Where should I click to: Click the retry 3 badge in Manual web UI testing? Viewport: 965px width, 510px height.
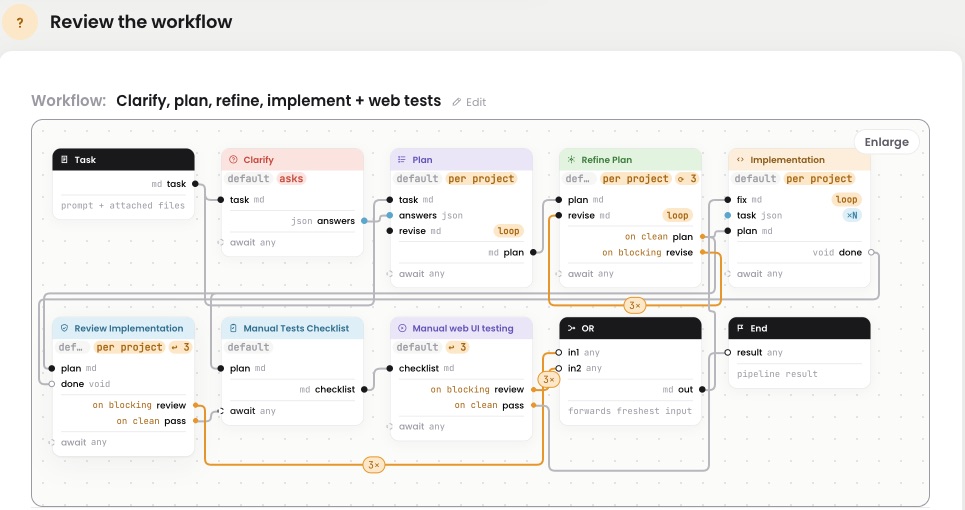click(x=457, y=347)
